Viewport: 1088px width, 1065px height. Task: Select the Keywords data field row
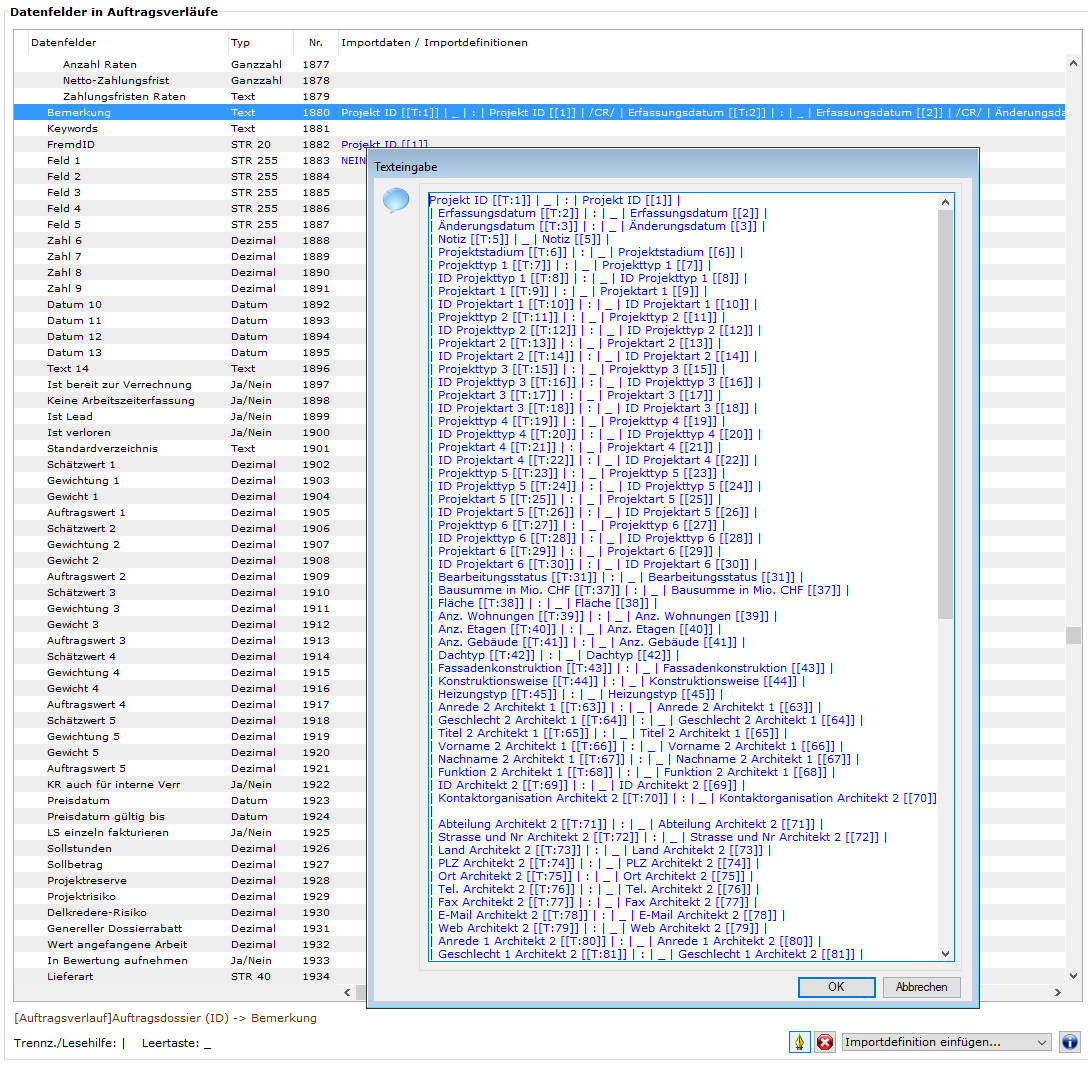click(72, 129)
